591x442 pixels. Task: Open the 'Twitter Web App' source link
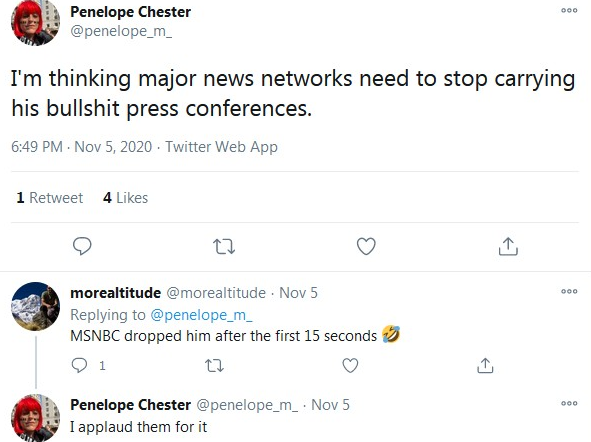click(222, 147)
